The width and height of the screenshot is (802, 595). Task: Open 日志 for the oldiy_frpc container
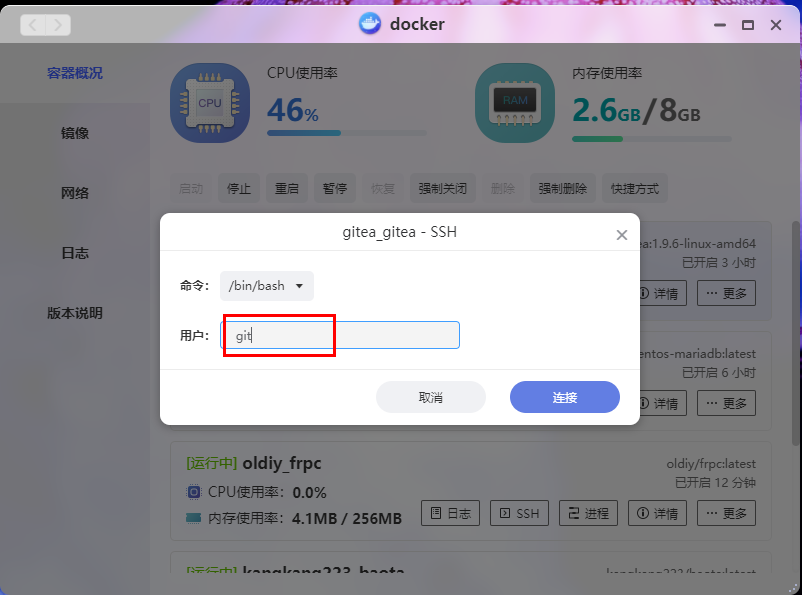coord(451,513)
